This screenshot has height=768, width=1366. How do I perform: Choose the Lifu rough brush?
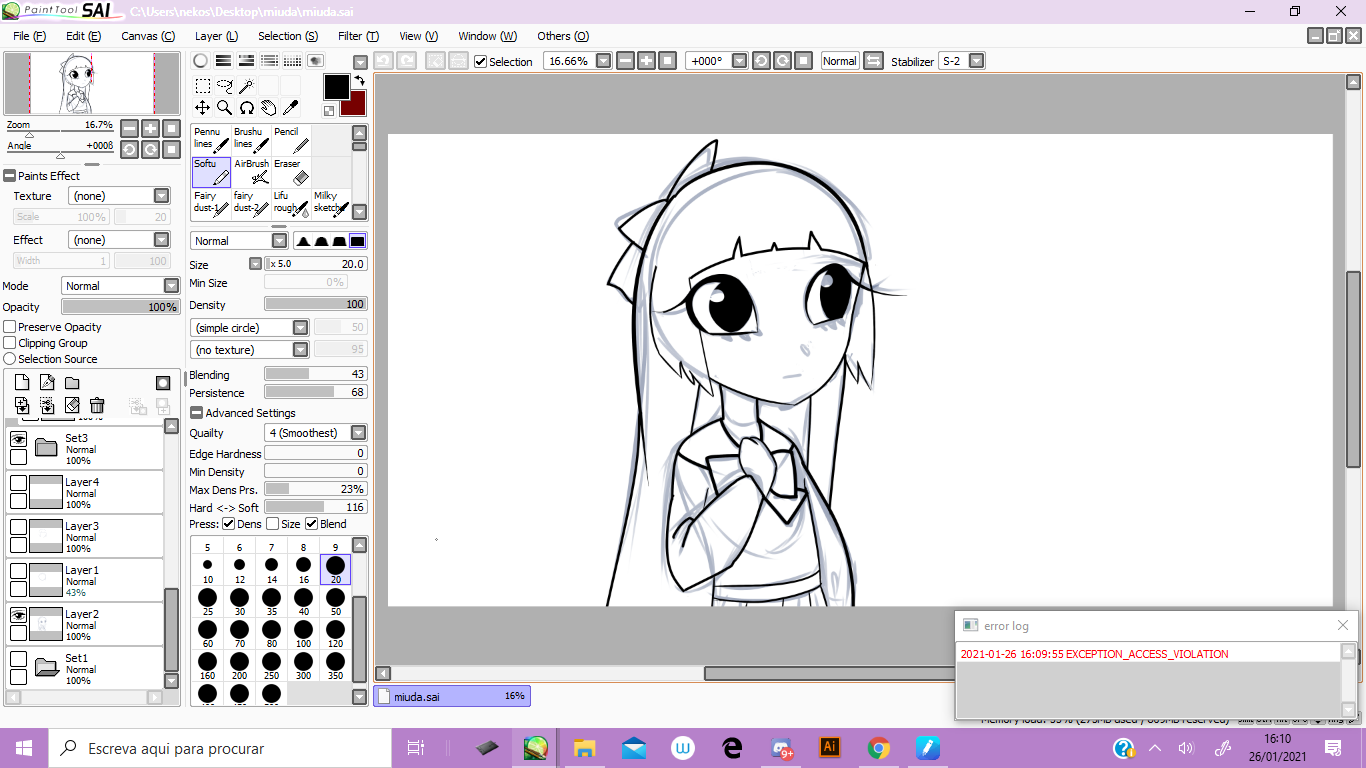pyautogui.click(x=291, y=203)
